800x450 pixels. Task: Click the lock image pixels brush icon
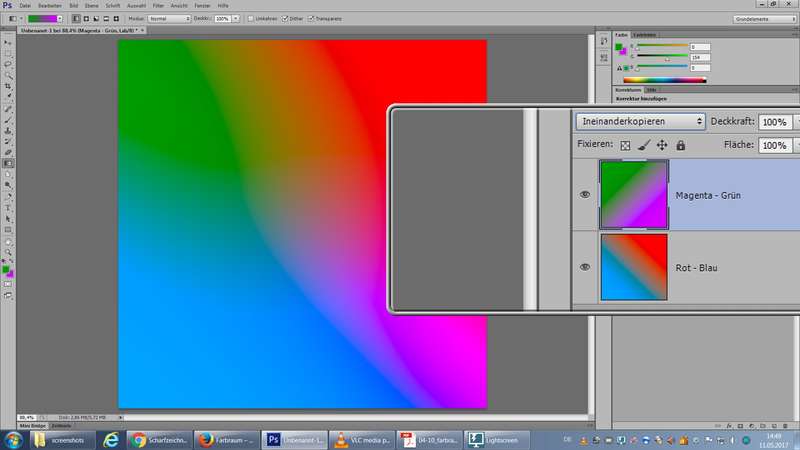645,145
